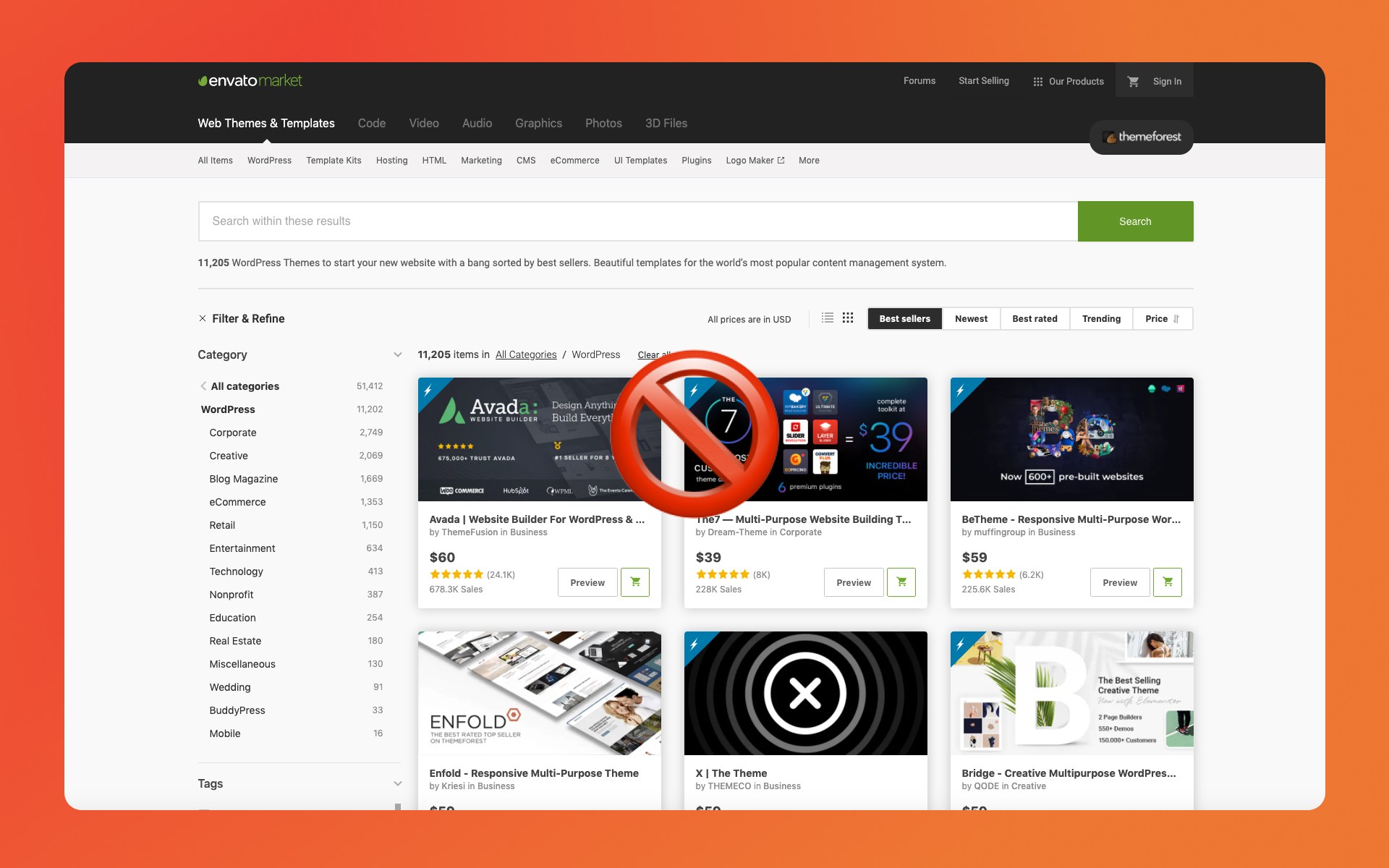Viewport: 1389px width, 868px height.
Task: Add The7 theme to cart
Action: pos(901,582)
